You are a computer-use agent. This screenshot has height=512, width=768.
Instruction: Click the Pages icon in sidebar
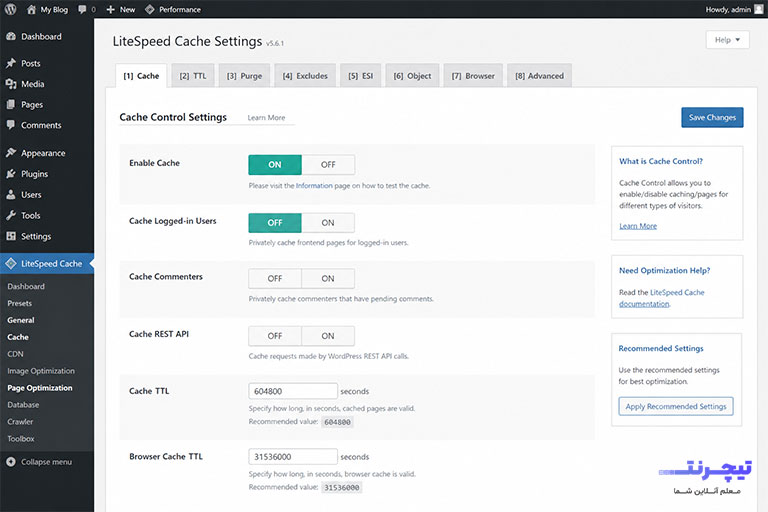click(11, 104)
